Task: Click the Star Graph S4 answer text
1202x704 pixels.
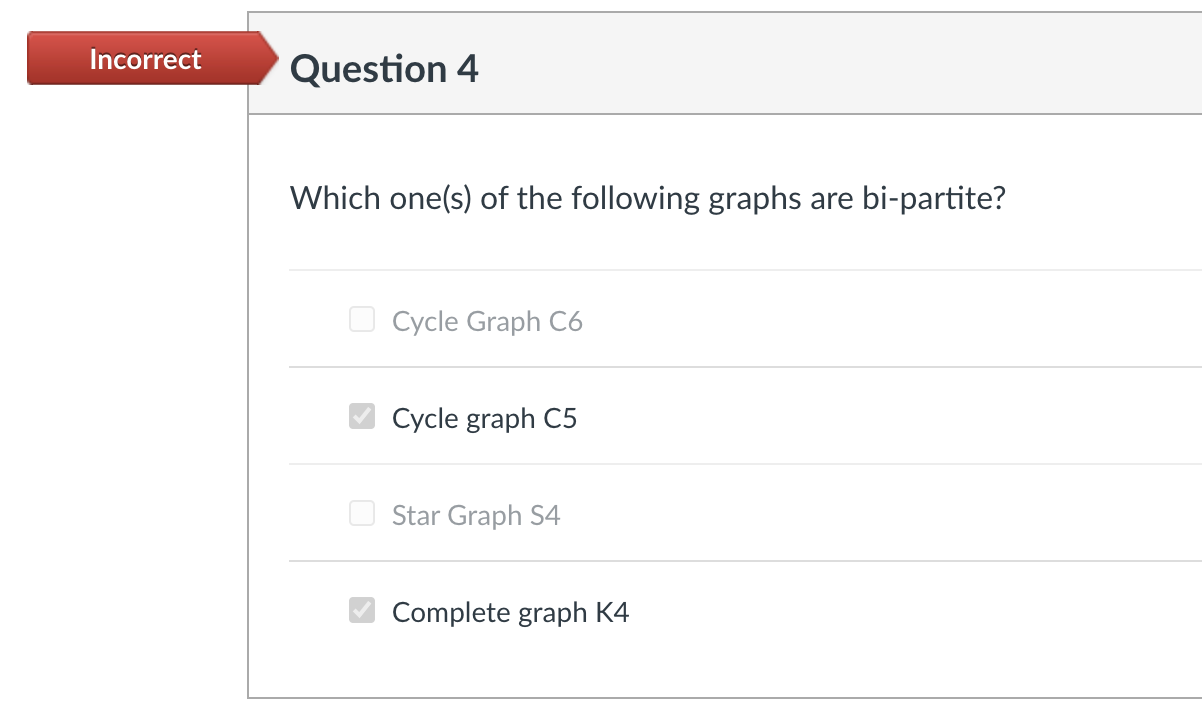Action: click(x=476, y=514)
